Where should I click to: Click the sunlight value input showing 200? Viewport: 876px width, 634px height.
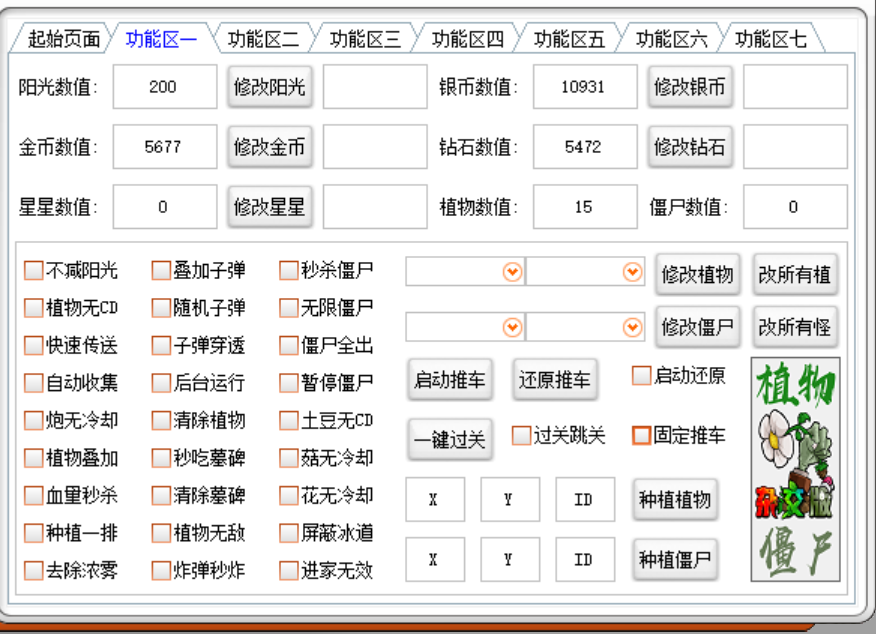click(x=164, y=87)
